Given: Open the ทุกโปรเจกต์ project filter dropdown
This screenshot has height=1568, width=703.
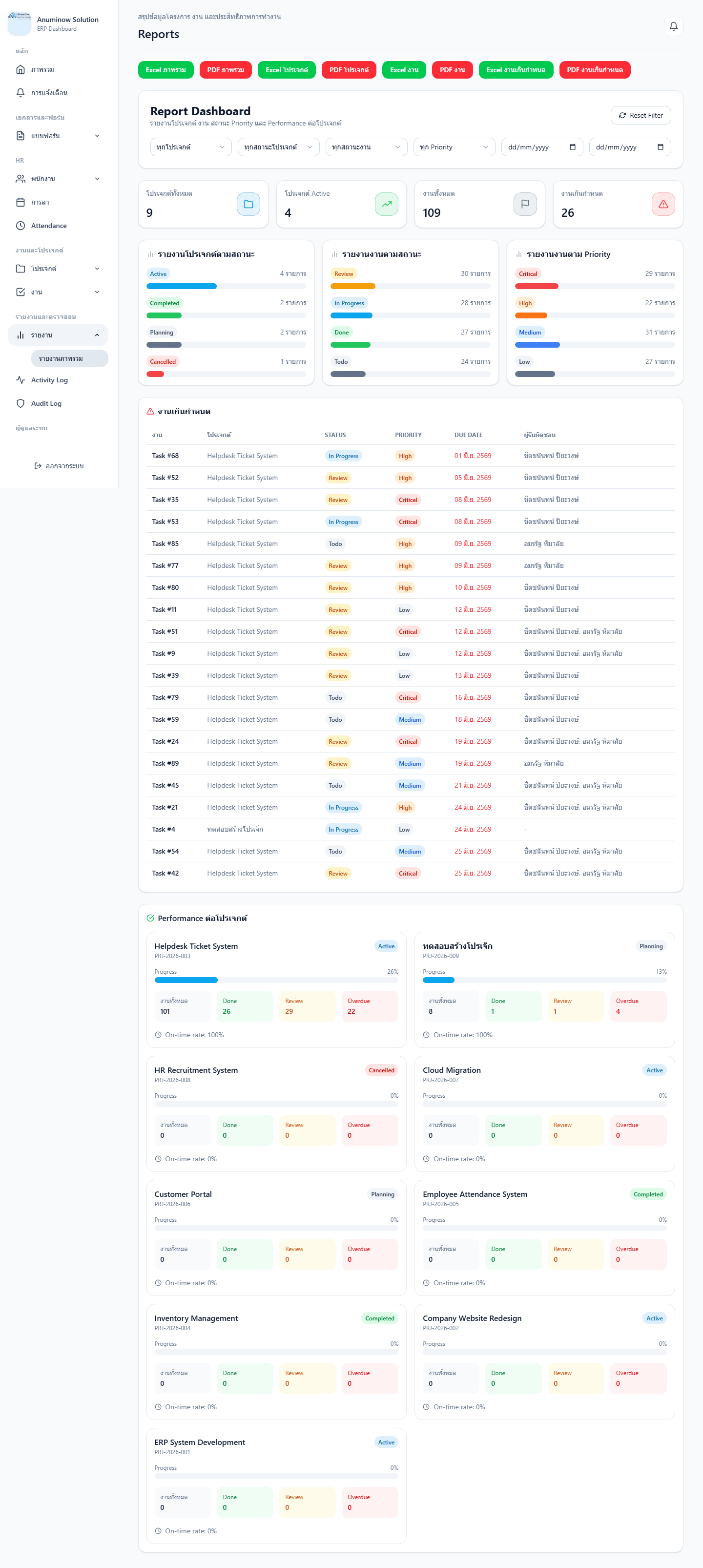Looking at the screenshot, I should [x=190, y=147].
